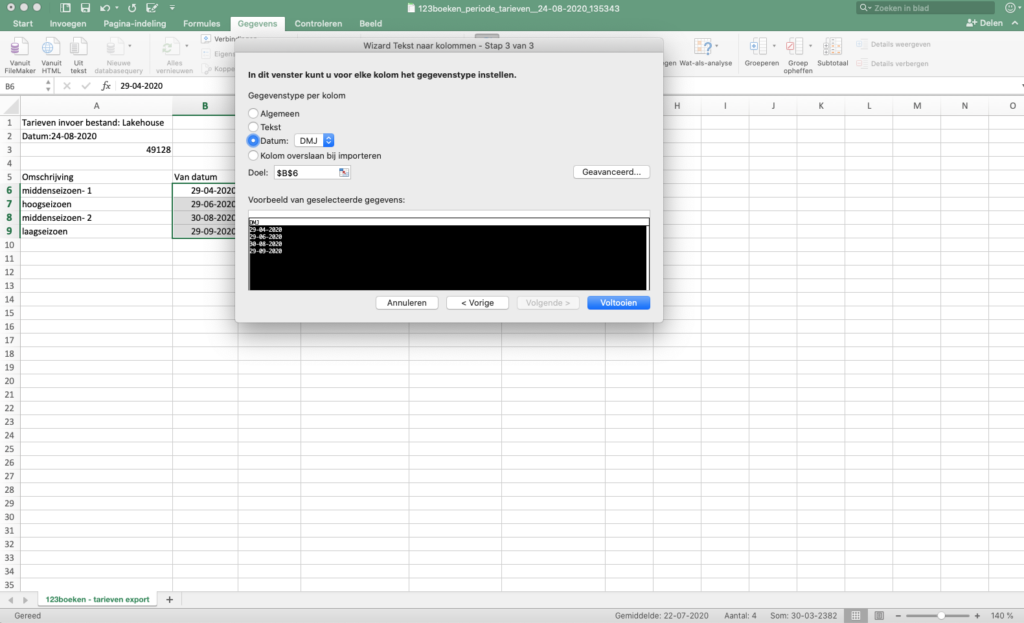Image resolution: width=1024 pixels, height=623 pixels.
Task: Click the Groeperen icon
Action: pos(758,47)
